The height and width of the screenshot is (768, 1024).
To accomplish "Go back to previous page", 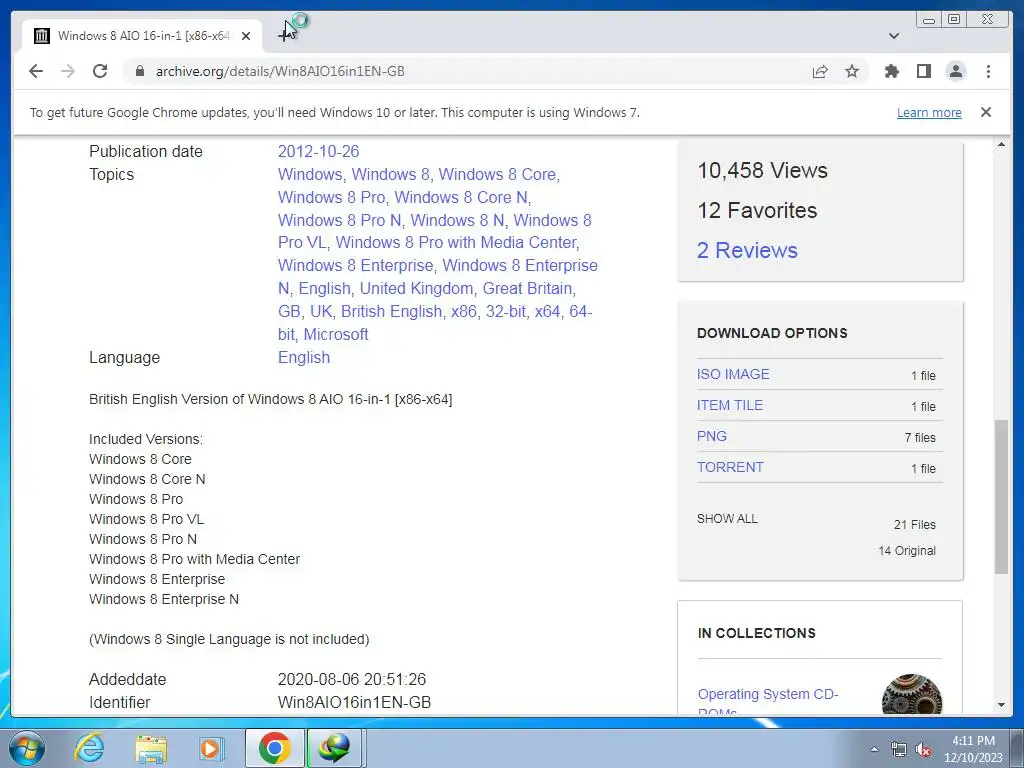I will coord(36,71).
